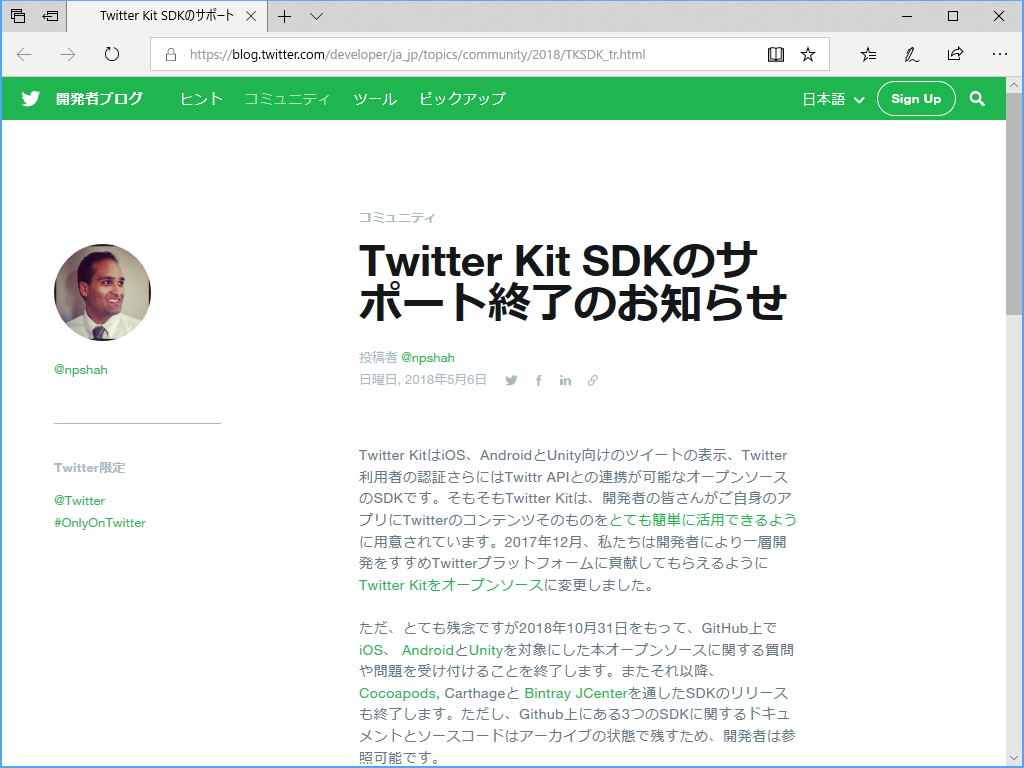This screenshot has width=1024, height=768.
Task: Follow the Twitter Kitをオープンソース link
Action: 451,585
